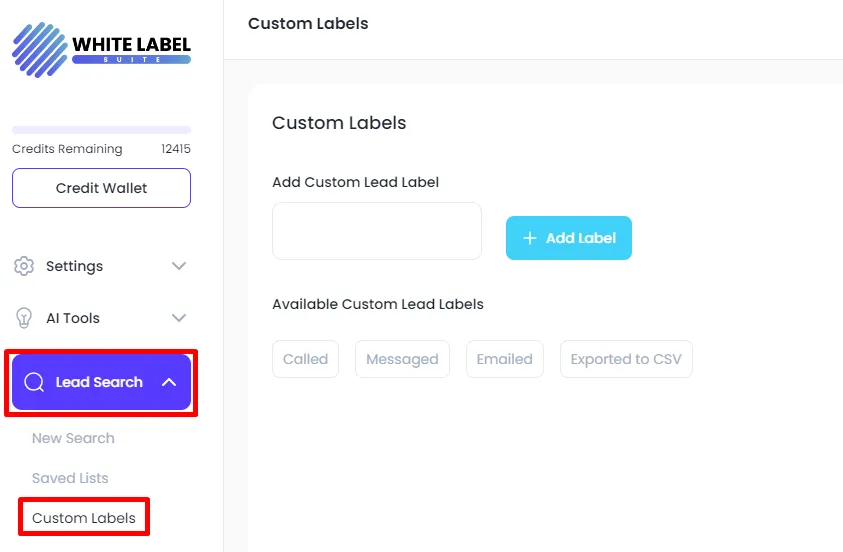Focus the Add Custom Lead Label field

pyautogui.click(x=377, y=231)
